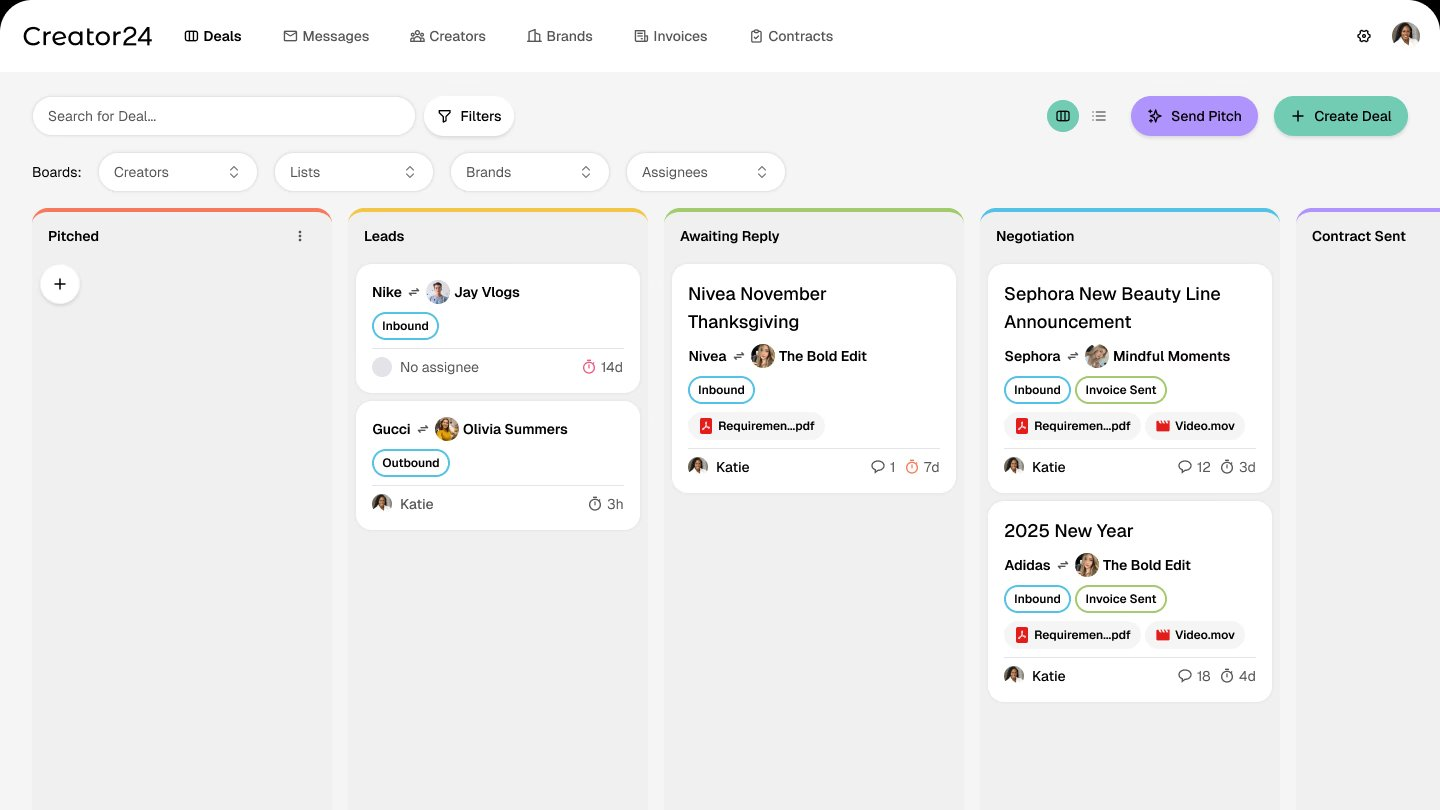Click Inbound tag on Nivea card
Screen dimensions: 1440x810
721,390
